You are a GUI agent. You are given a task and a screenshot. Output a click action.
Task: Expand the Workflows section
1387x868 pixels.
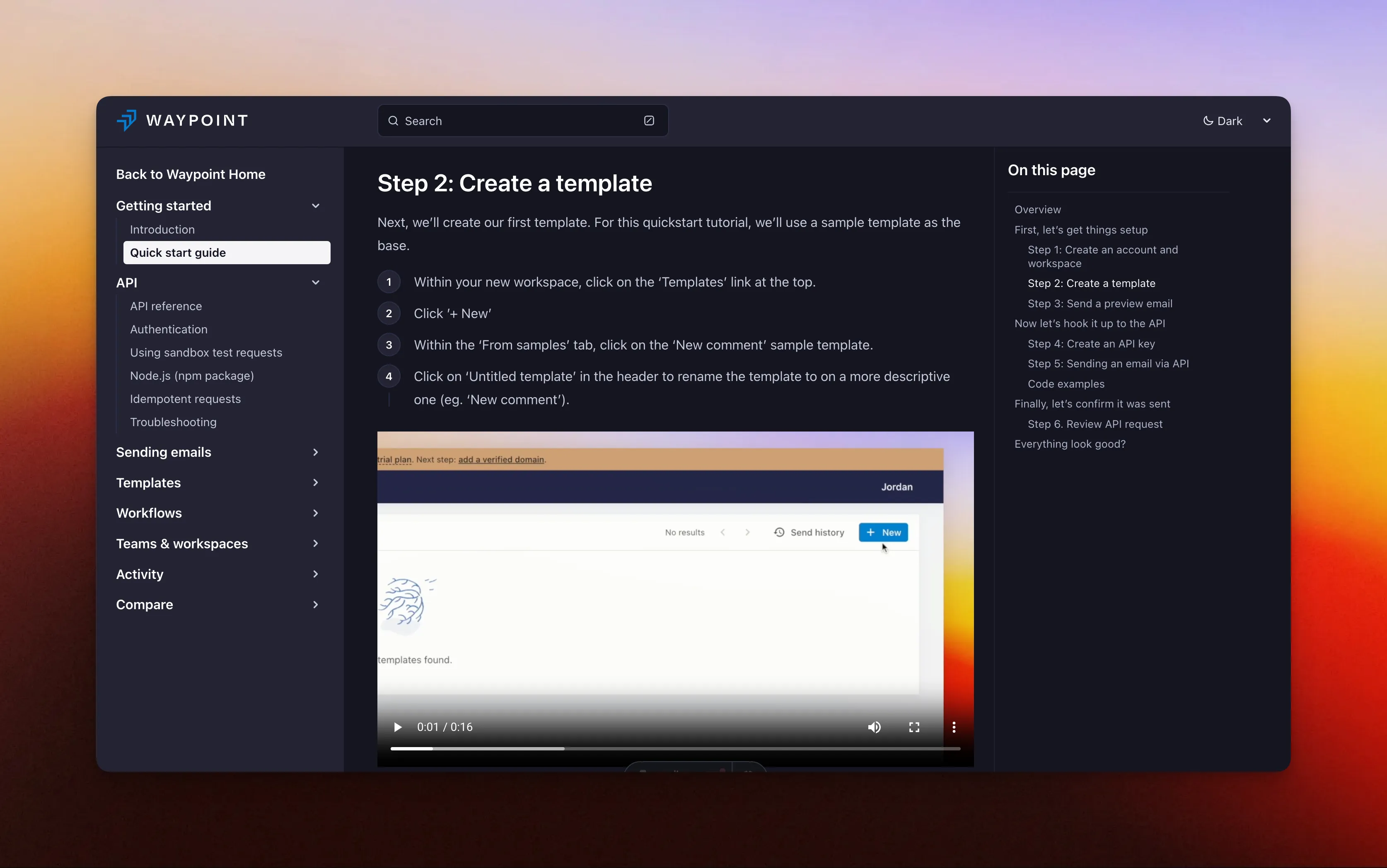pos(315,513)
